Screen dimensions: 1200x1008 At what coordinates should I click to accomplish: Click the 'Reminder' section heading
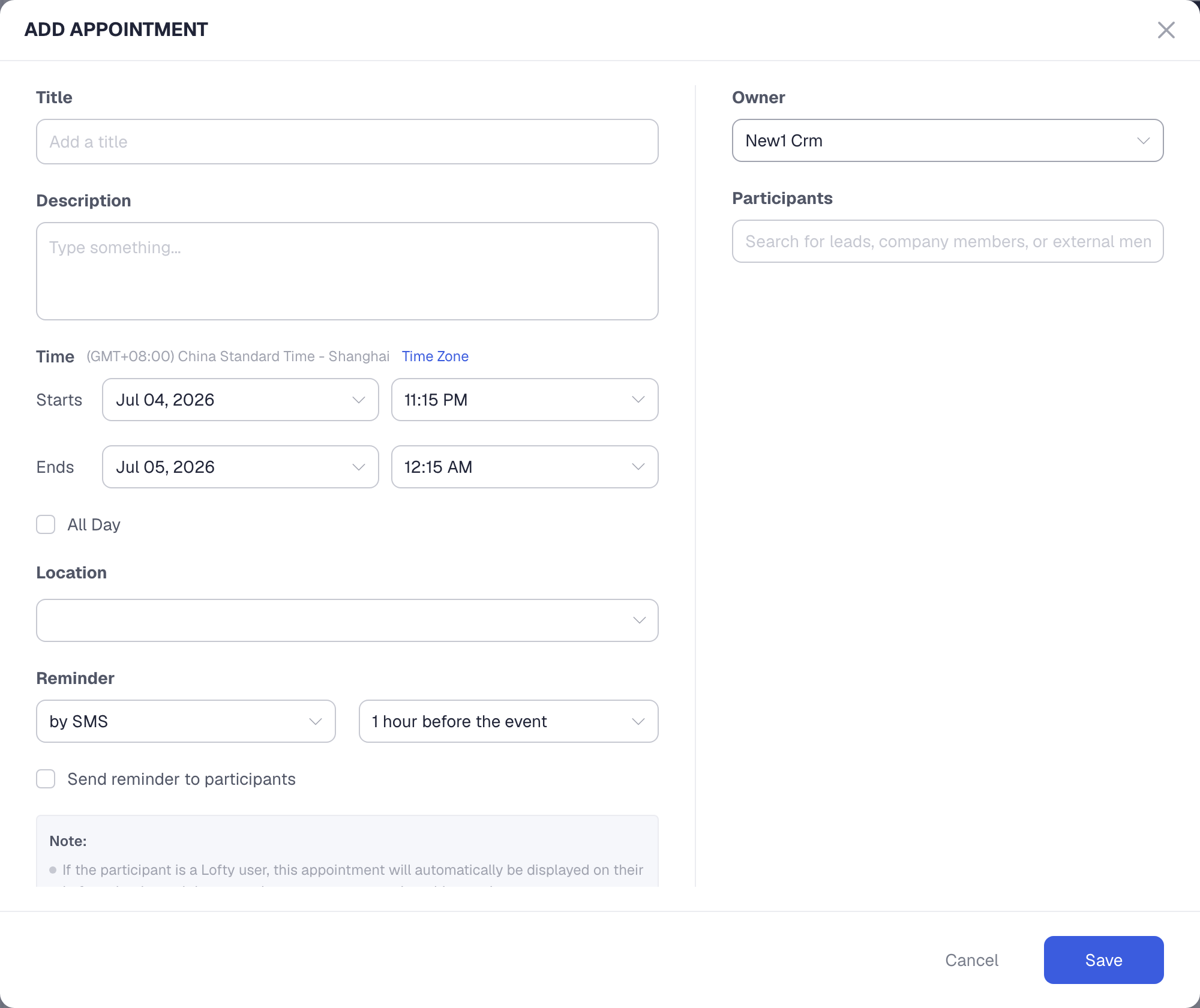coord(76,678)
